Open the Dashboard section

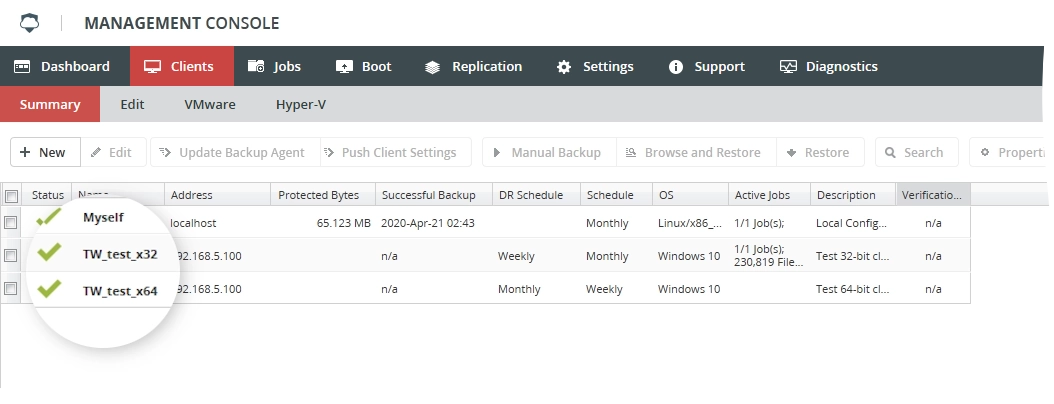point(62,67)
